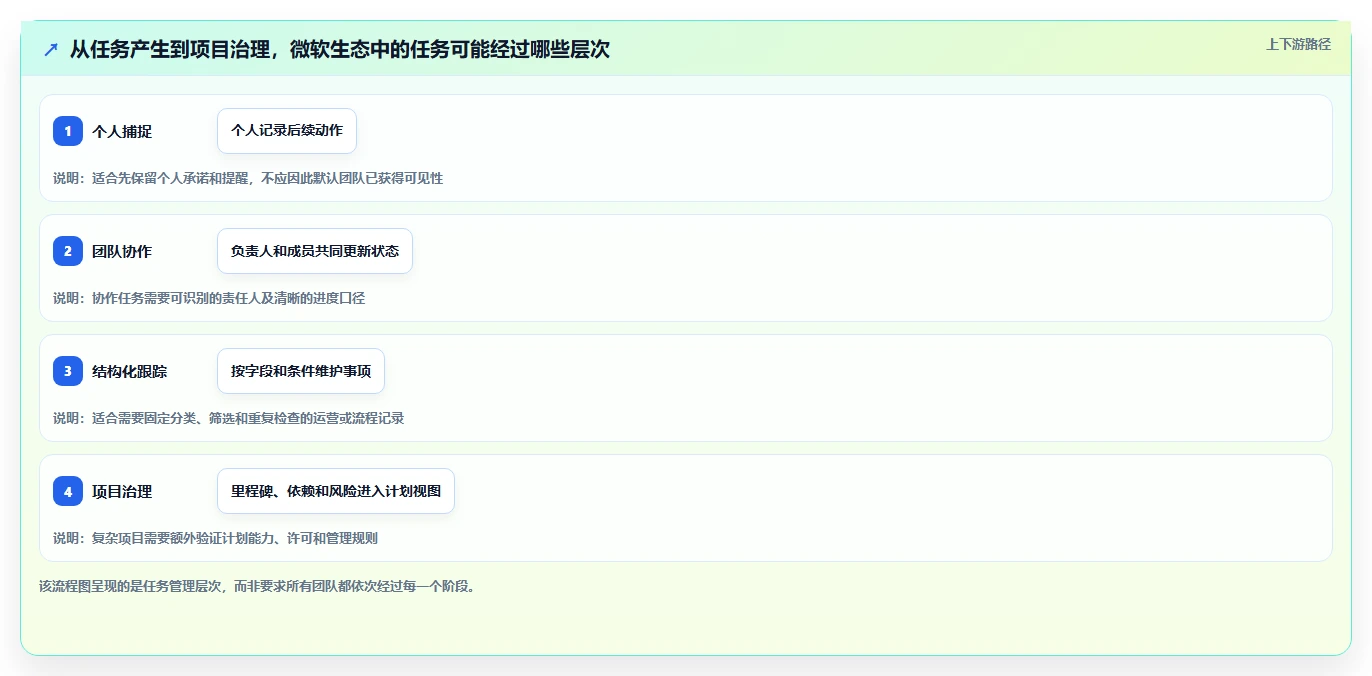This screenshot has height=676, width=1372.
Task: Click the note about 个人承诺和提醒
Action: coord(248,178)
